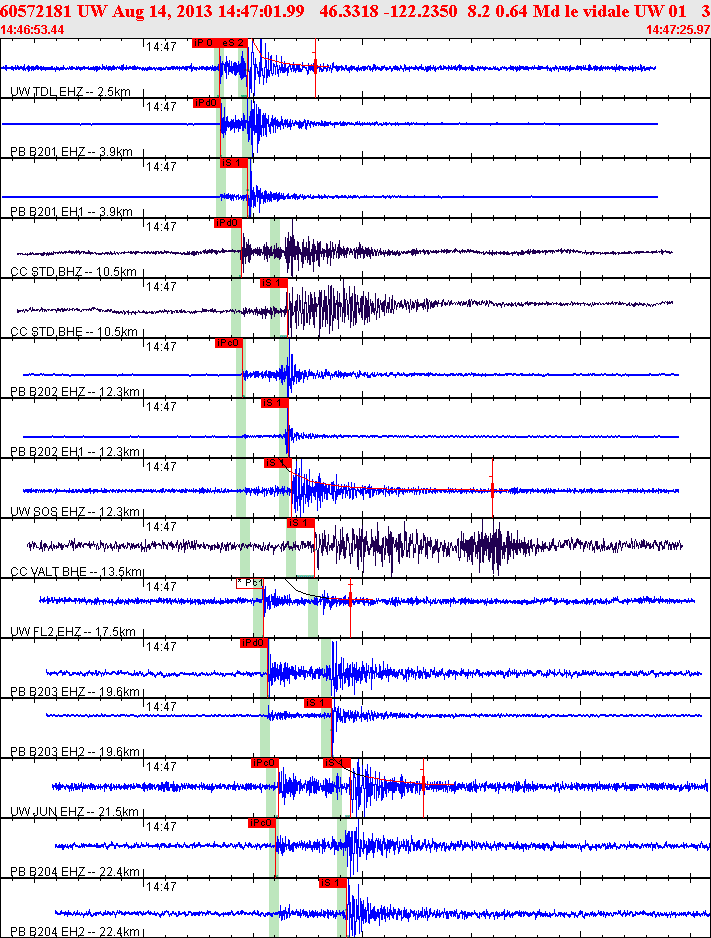
Task: Select the iS 1 pick flag on B204 EH2
Action: (332, 883)
